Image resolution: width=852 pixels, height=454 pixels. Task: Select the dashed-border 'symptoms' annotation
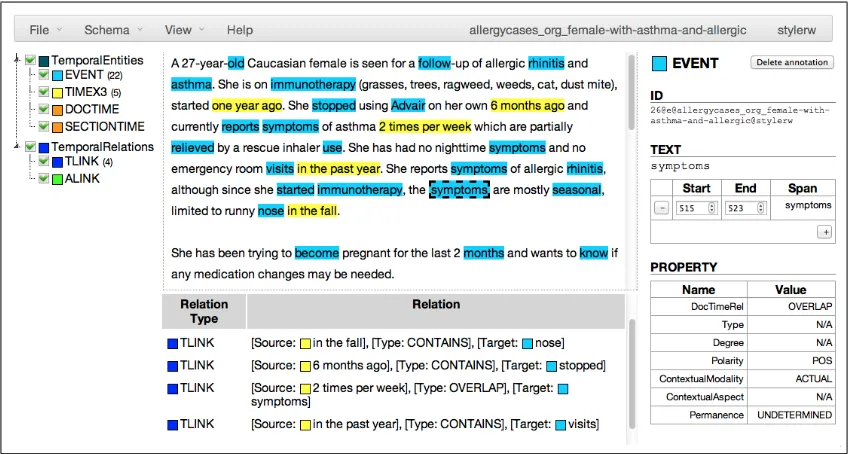point(460,190)
